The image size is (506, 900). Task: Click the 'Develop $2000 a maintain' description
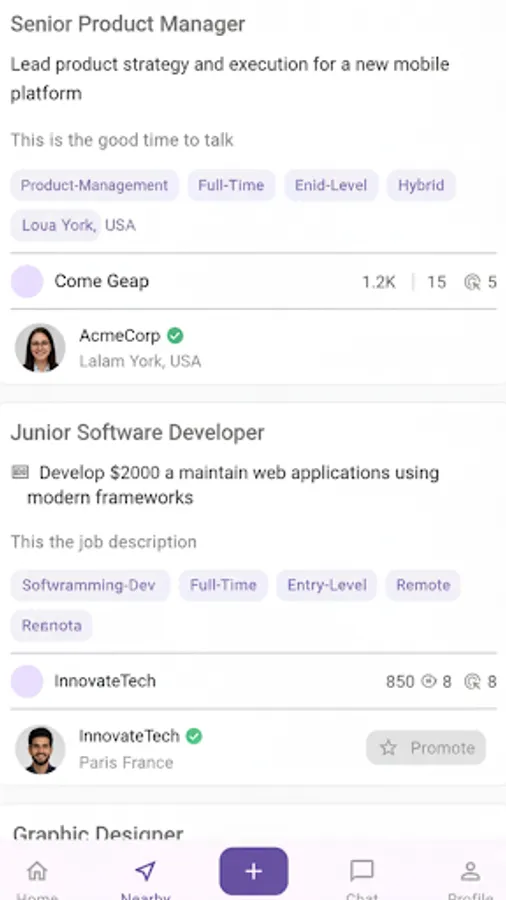point(233,485)
